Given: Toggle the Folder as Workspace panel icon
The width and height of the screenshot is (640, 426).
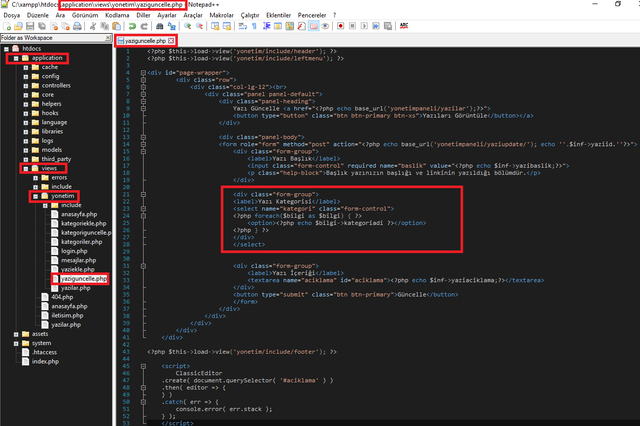Looking at the screenshot, I should [313, 26].
